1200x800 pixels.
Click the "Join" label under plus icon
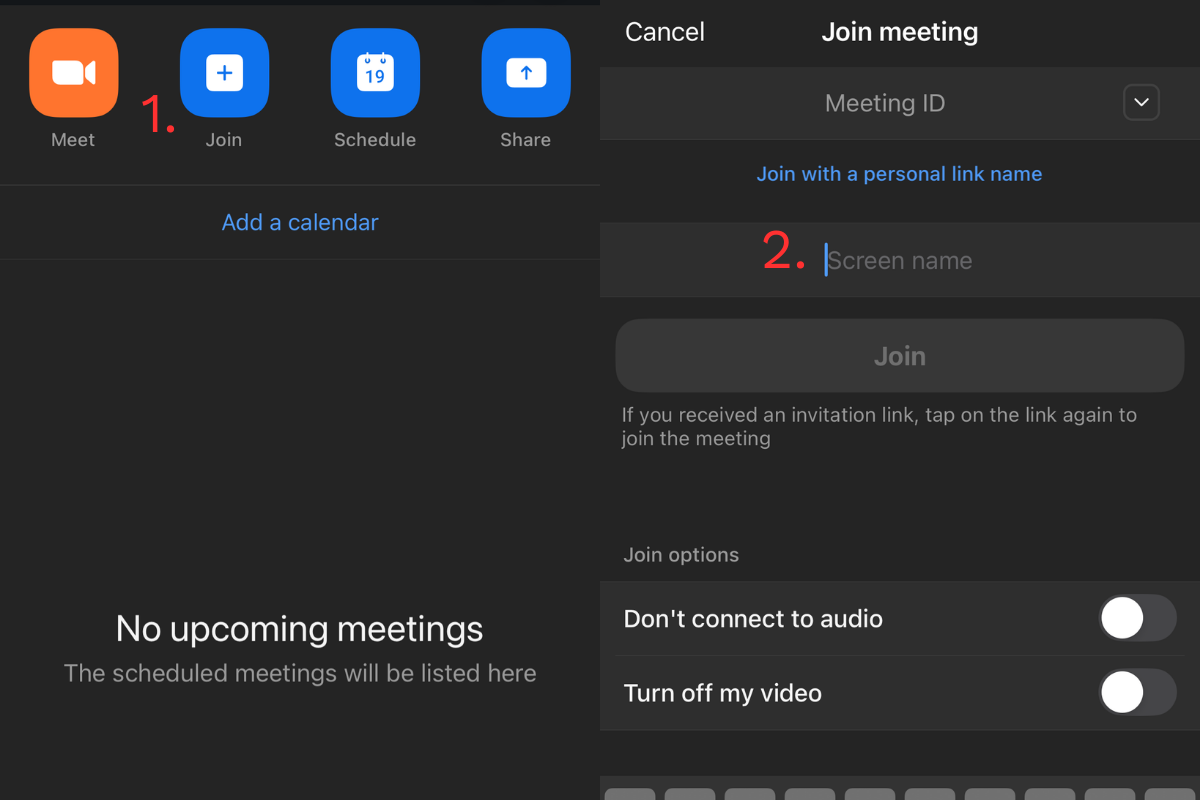(x=224, y=140)
